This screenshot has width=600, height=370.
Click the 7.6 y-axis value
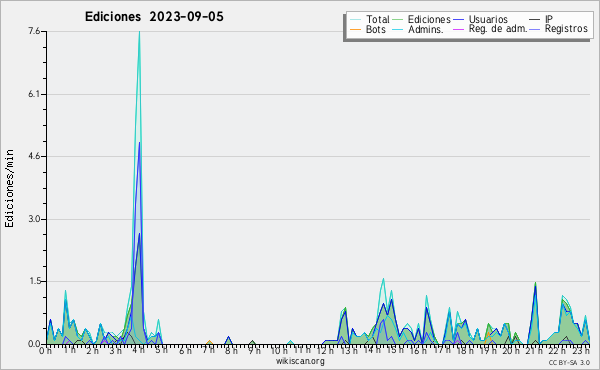pyautogui.click(x=34, y=31)
